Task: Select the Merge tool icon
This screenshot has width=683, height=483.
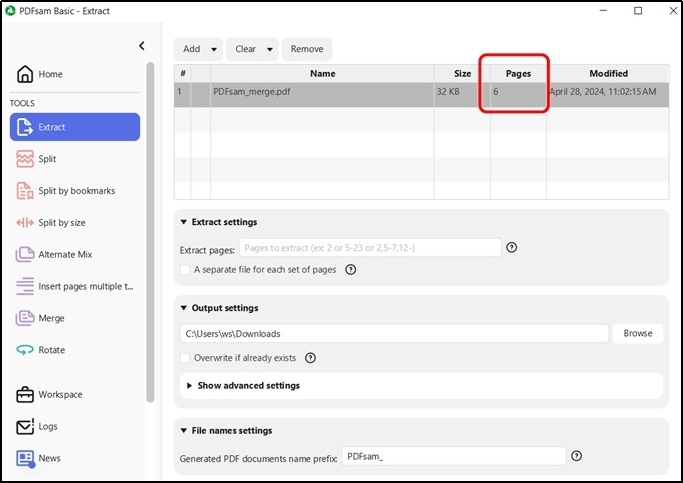Action: (26, 318)
